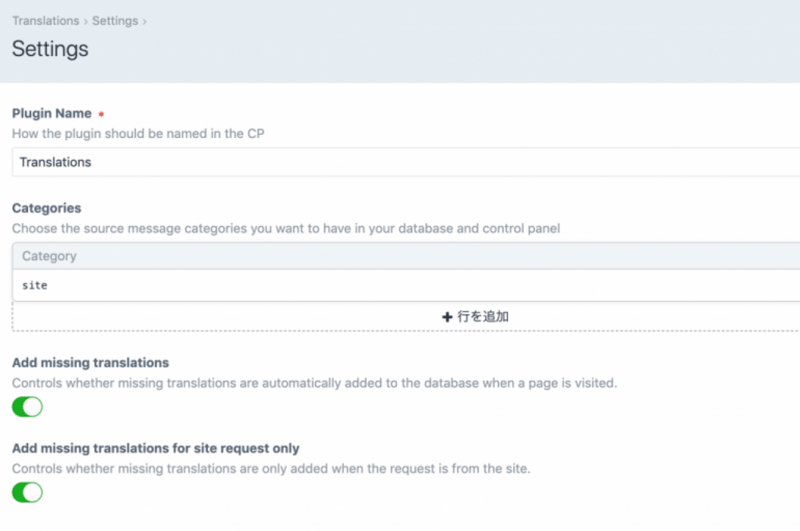Click the Plugin Name field label
This screenshot has width=800, height=531.
51,114
